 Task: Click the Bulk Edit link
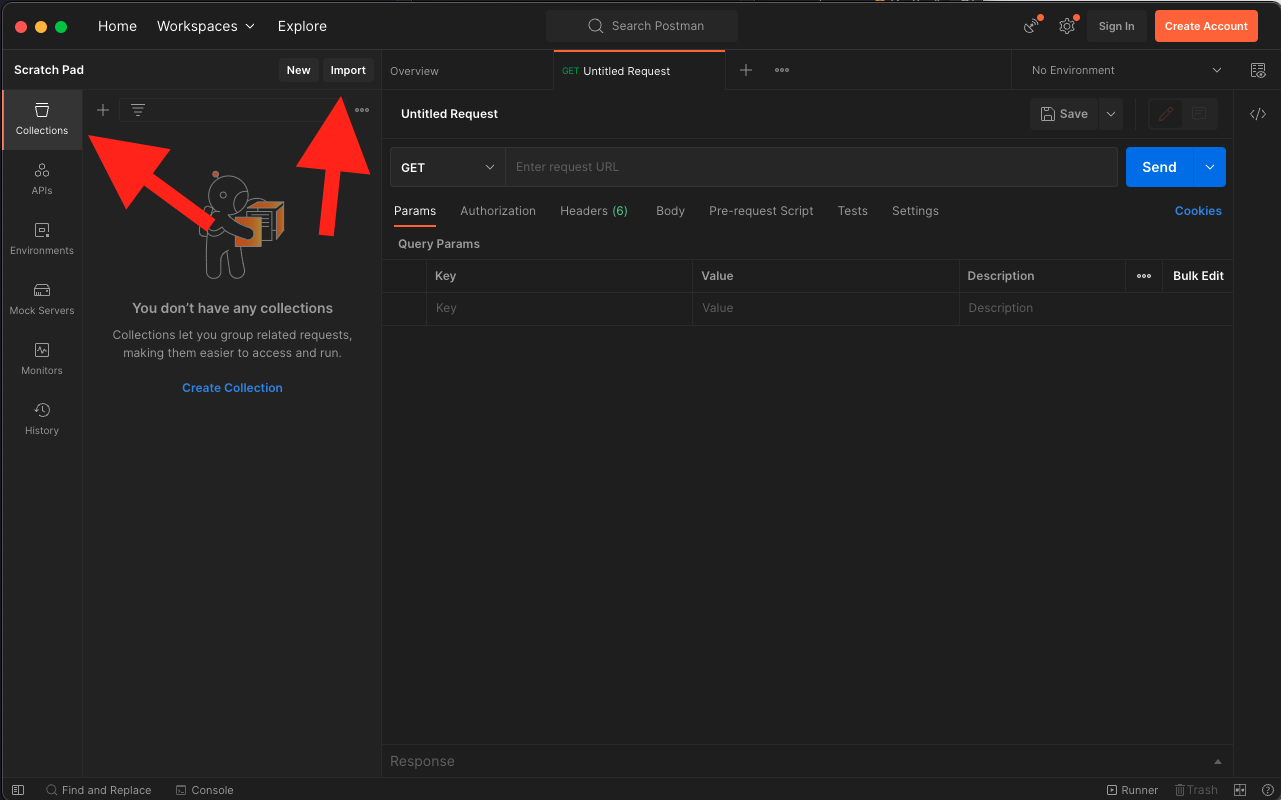[x=1198, y=276]
